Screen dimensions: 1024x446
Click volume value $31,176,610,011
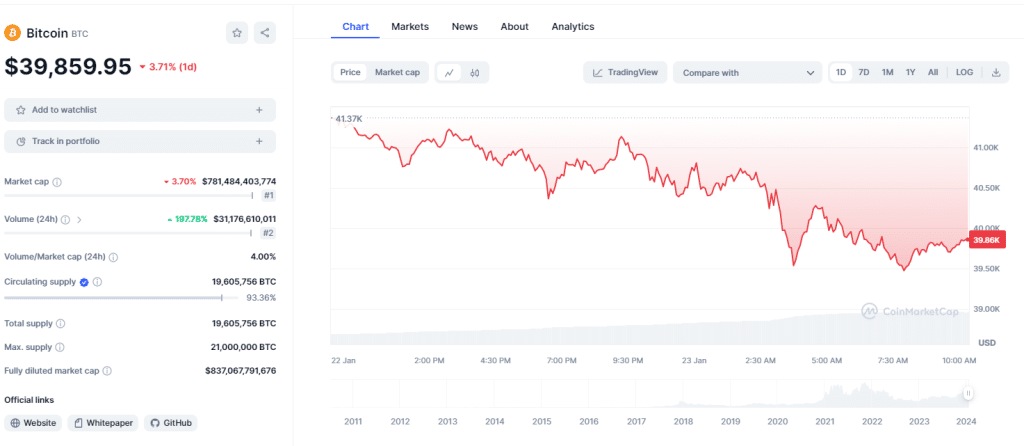[x=244, y=219]
